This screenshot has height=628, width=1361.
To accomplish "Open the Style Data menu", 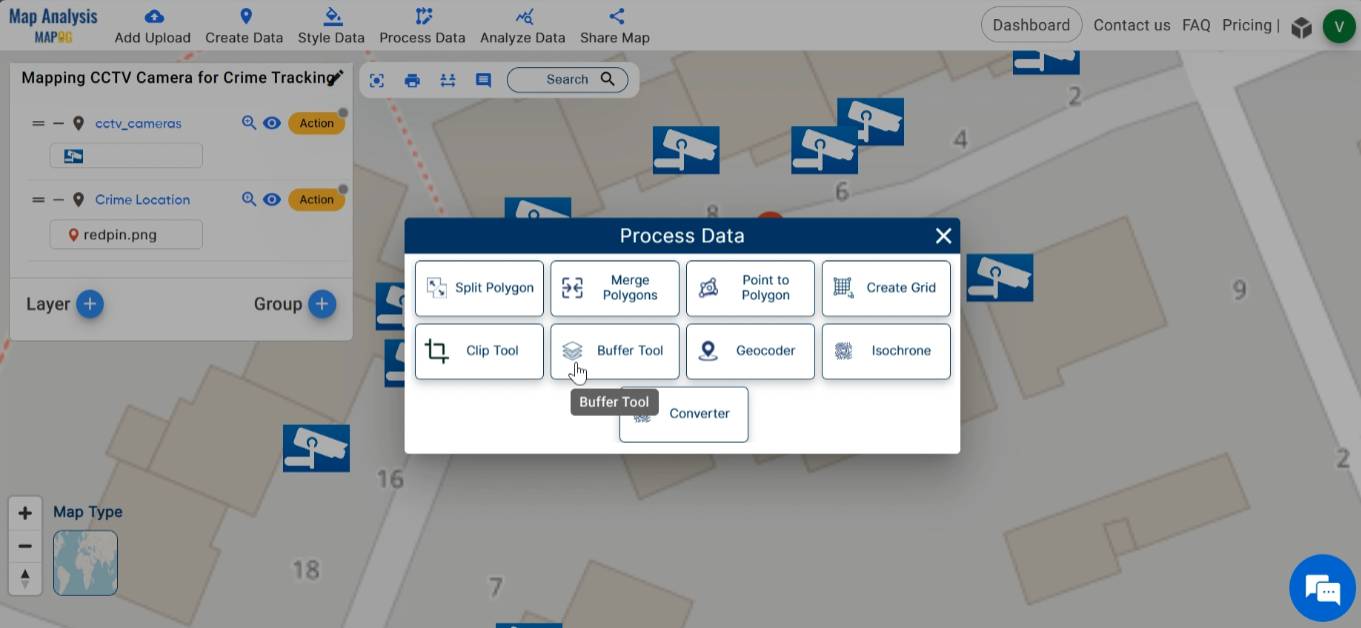I will [331, 26].
